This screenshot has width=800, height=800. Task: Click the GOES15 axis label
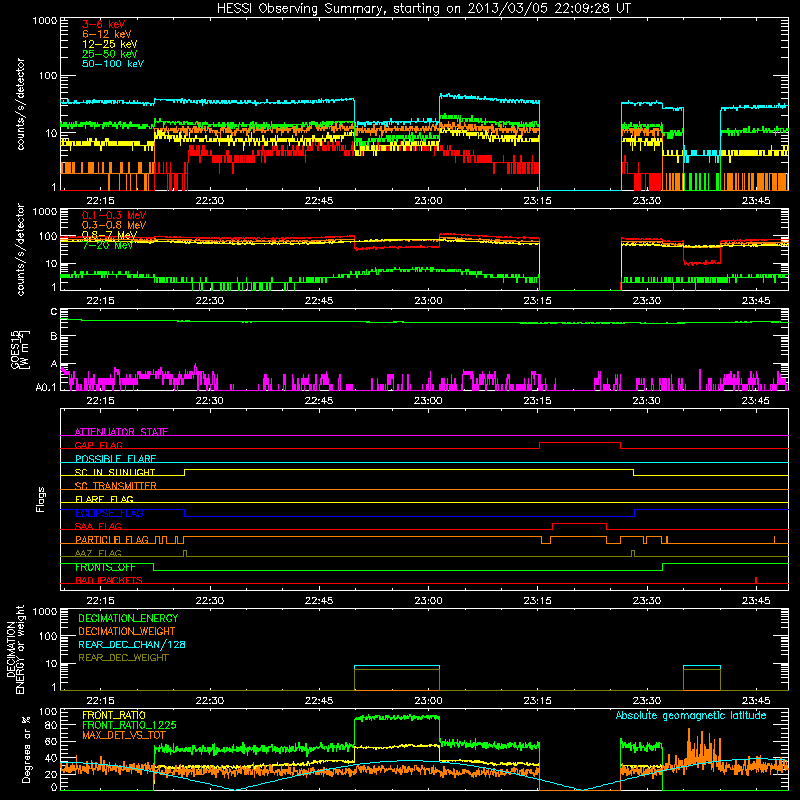click(x=15, y=349)
